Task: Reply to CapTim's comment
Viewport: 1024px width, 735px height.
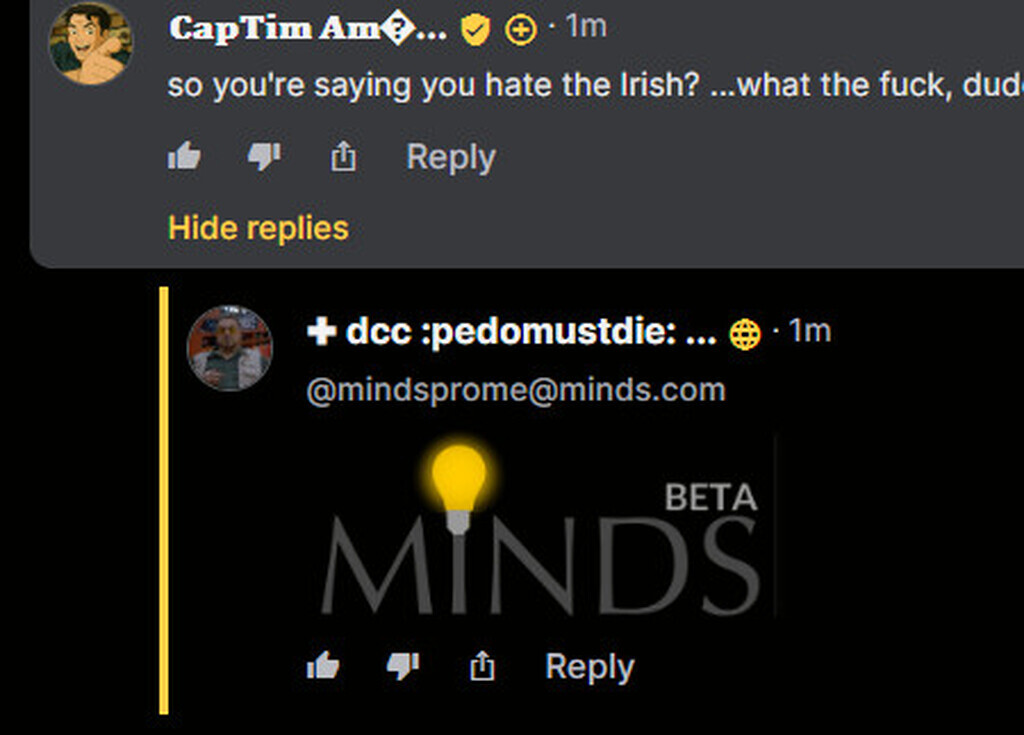Action: pyautogui.click(x=451, y=157)
